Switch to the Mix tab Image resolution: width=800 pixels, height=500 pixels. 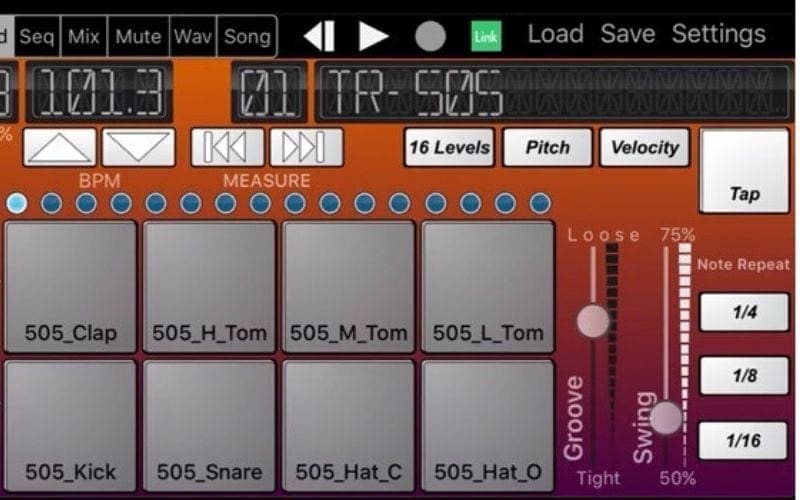[x=84, y=36]
